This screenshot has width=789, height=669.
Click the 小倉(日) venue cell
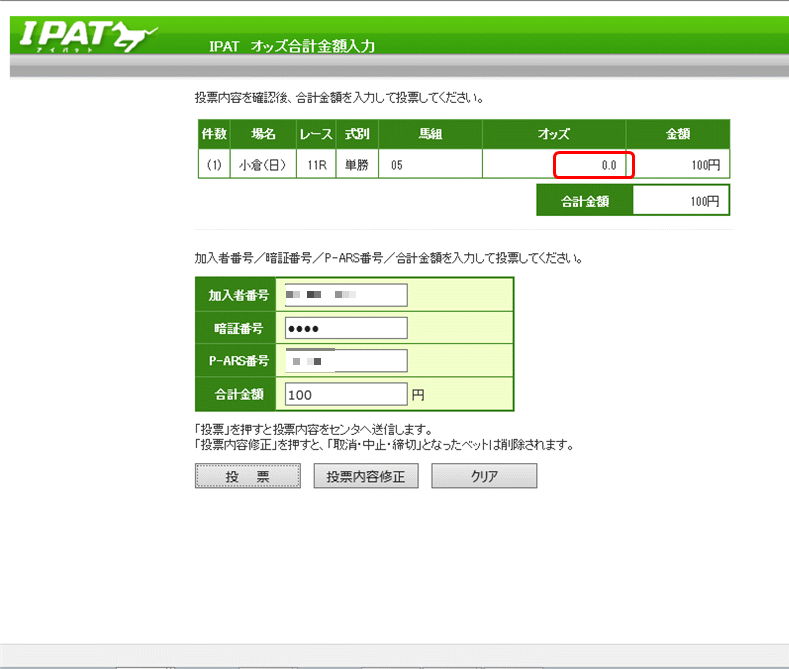tap(261, 164)
